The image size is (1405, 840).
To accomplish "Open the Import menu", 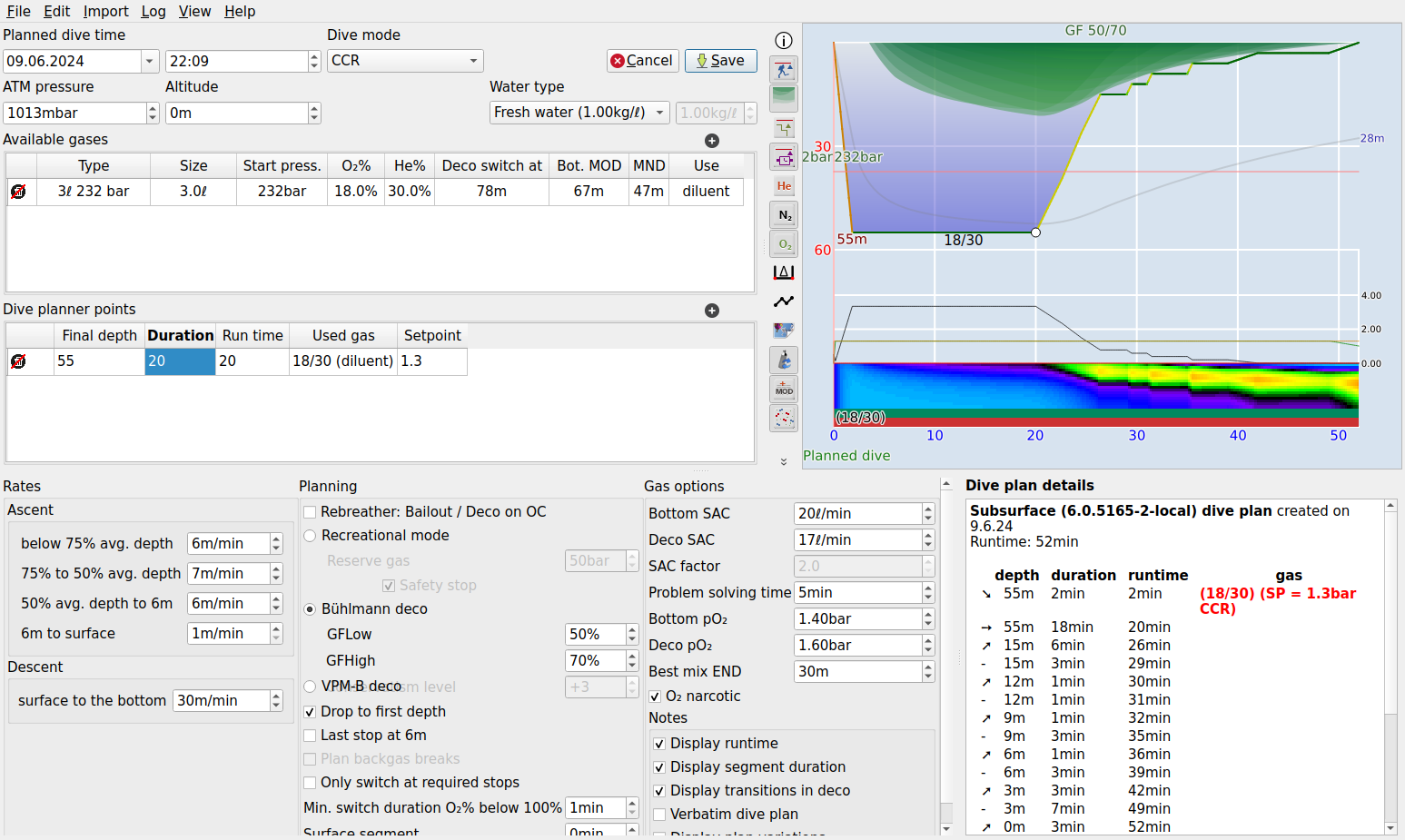I will [x=105, y=11].
